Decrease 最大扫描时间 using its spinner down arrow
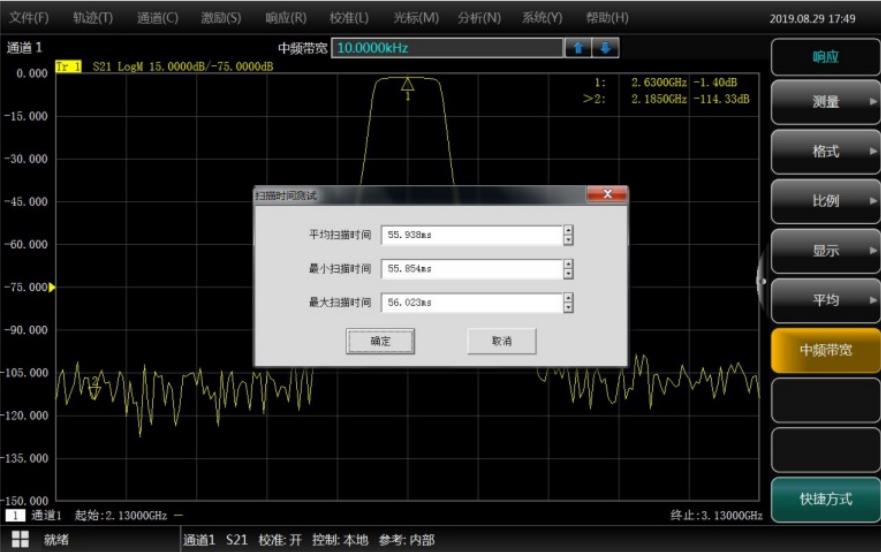Image resolution: width=881 pixels, height=552 pixels. point(568,308)
